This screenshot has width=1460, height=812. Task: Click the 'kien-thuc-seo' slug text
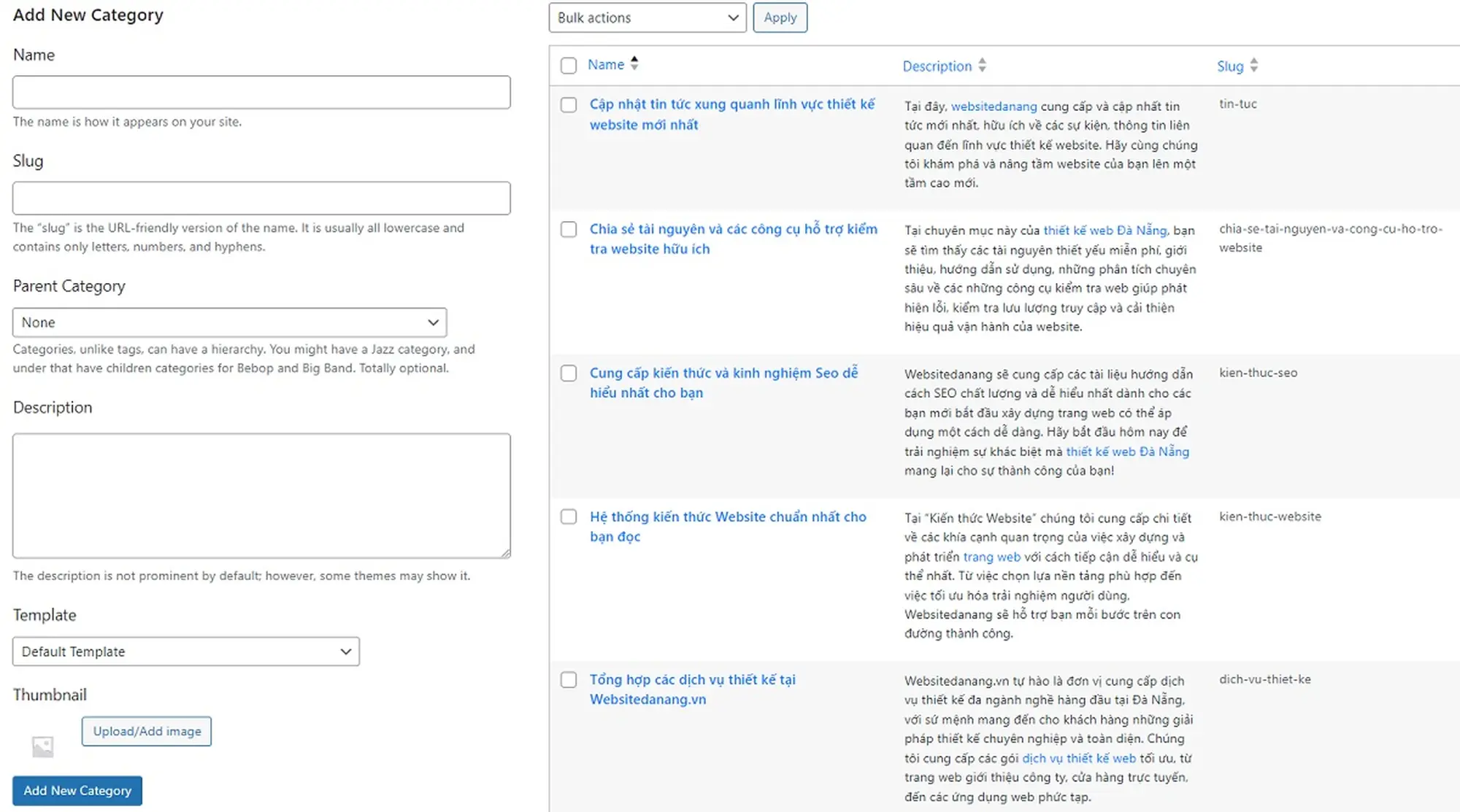click(x=1259, y=373)
